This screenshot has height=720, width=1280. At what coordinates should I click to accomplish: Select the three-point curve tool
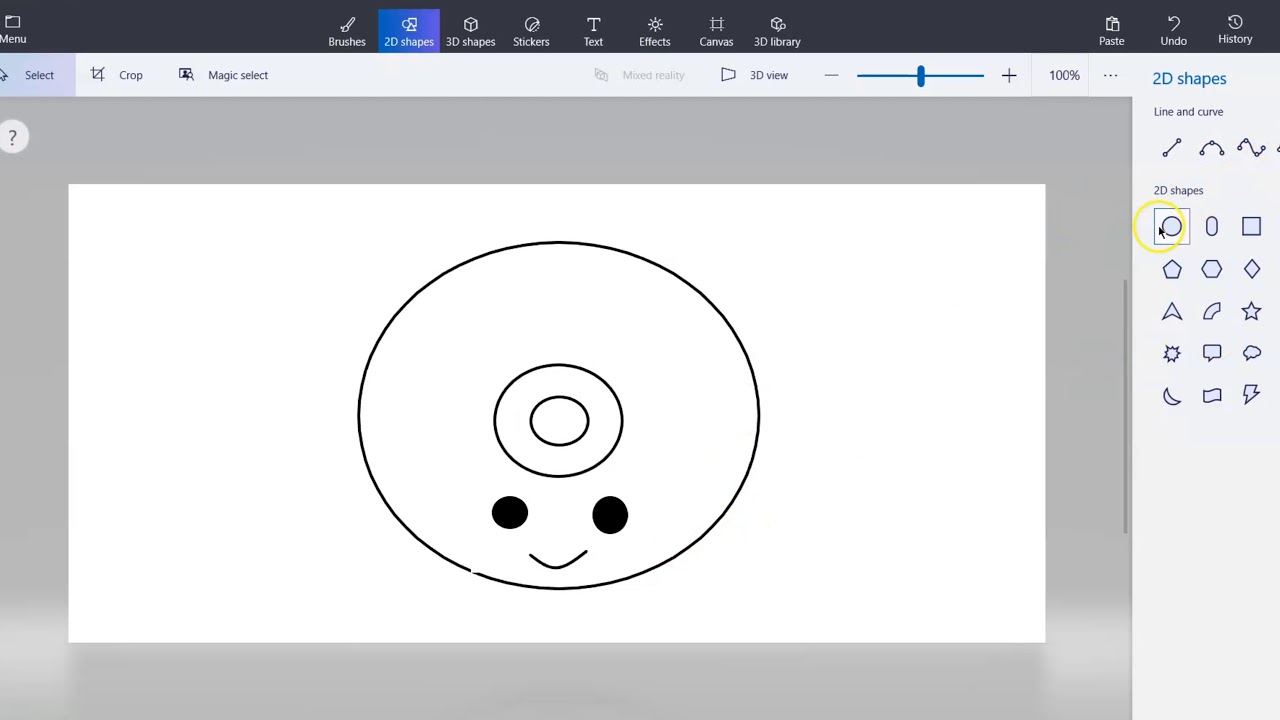1212,148
